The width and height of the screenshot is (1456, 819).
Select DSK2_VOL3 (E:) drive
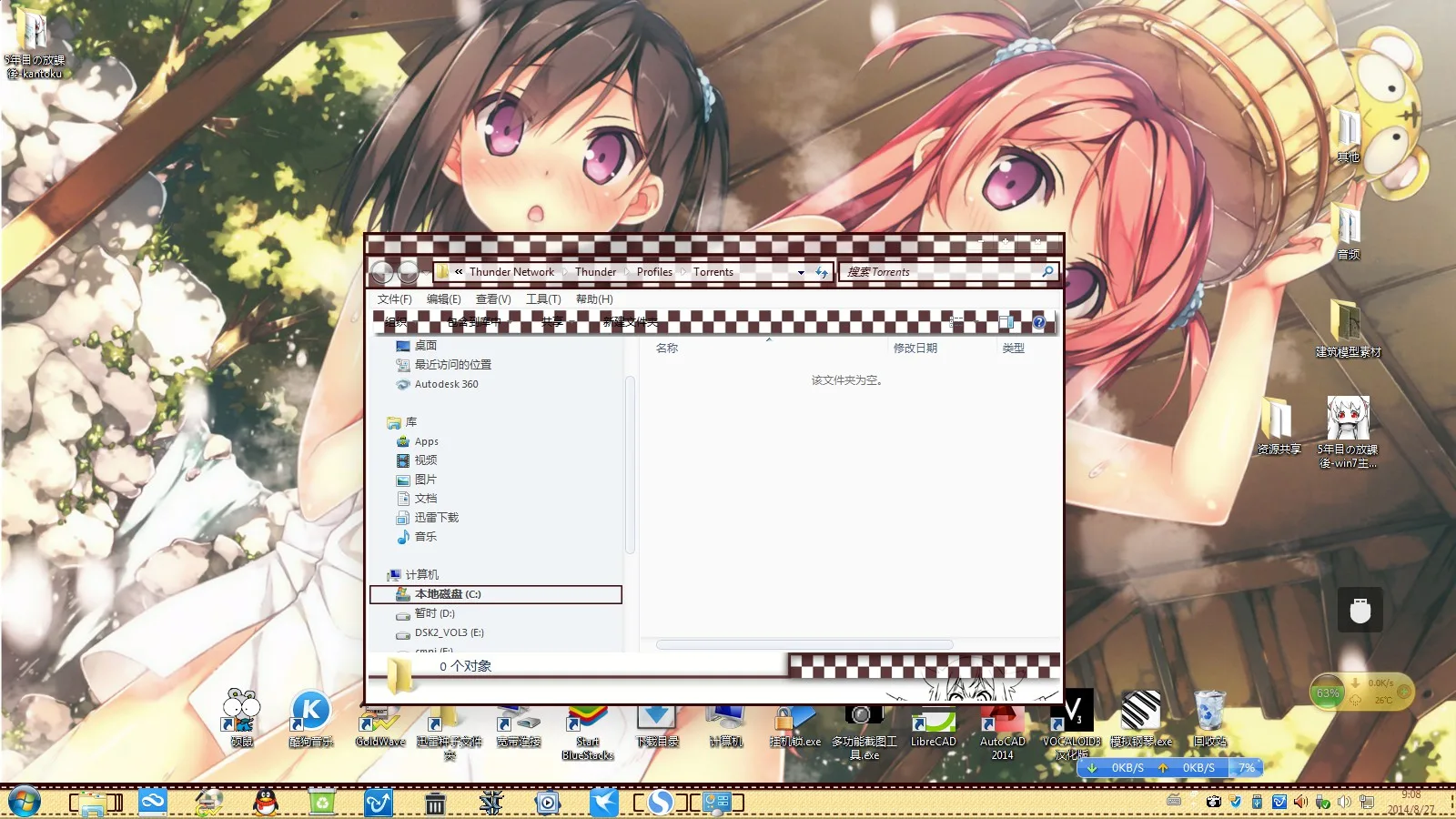tap(440, 633)
